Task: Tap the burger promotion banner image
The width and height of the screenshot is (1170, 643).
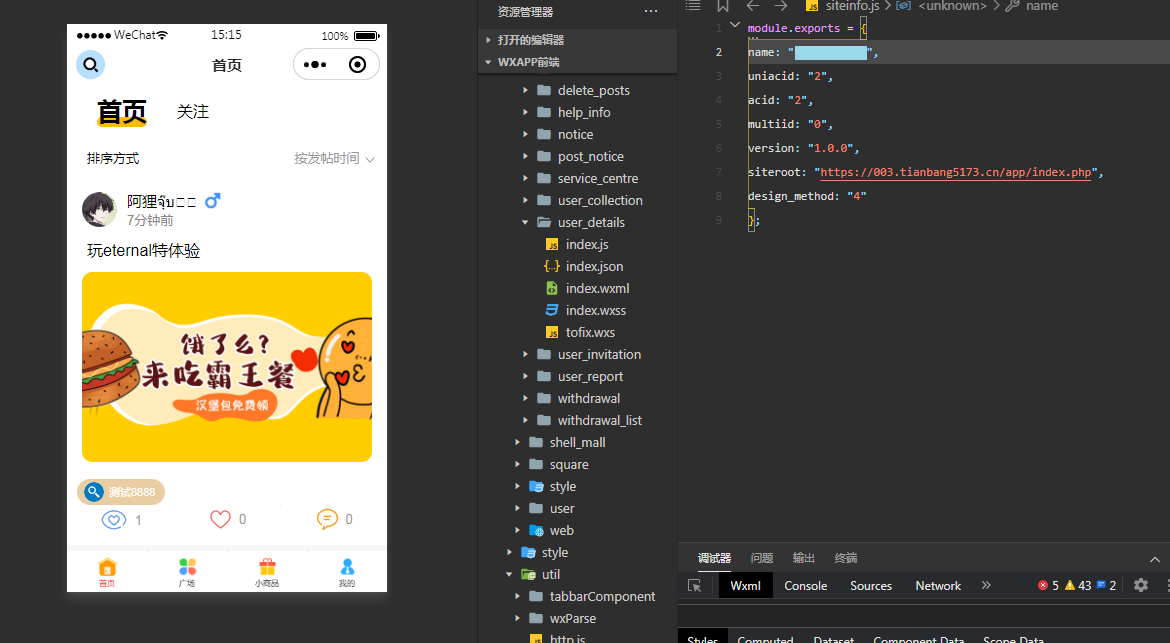Action: (x=227, y=367)
